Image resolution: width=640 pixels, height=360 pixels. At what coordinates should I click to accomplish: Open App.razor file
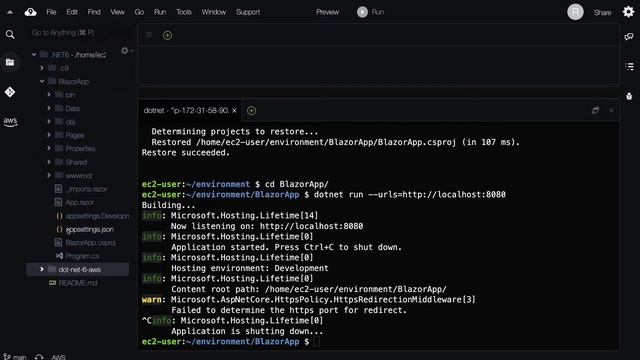(80, 202)
